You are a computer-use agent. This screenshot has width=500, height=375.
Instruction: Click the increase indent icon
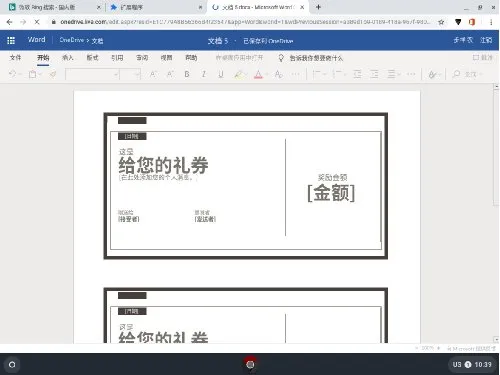[x=374, y=74]
